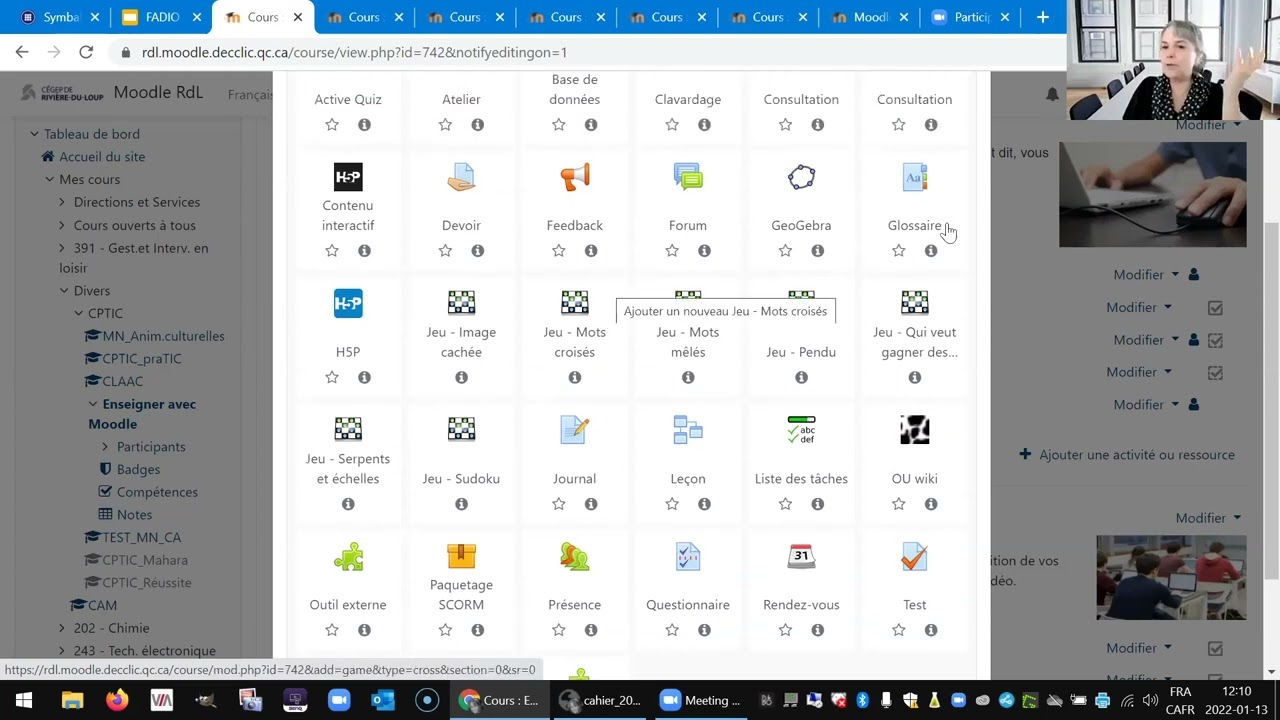Star the Forum activity as favourite
Viewport: 1280px width, 720px height.
(x=672, y=251)
